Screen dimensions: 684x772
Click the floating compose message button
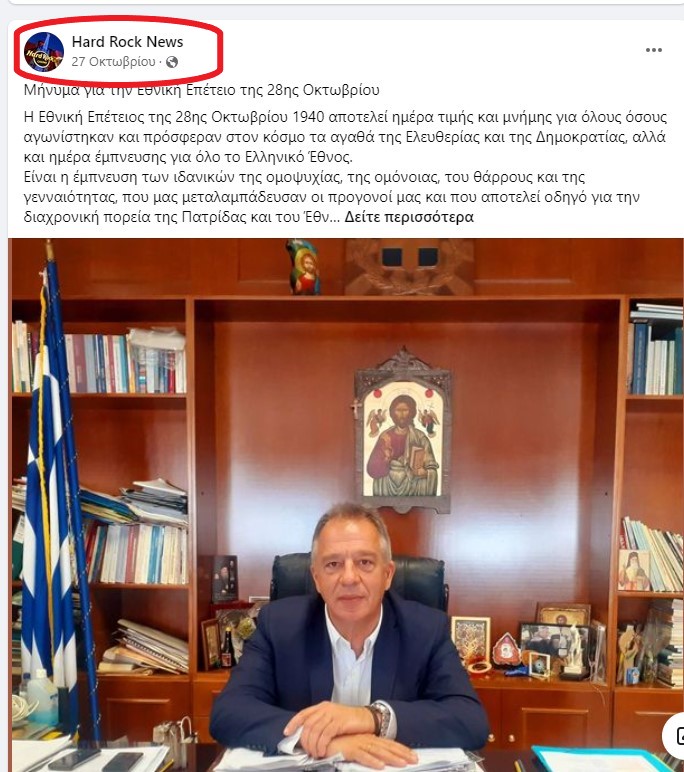[676, 736]
